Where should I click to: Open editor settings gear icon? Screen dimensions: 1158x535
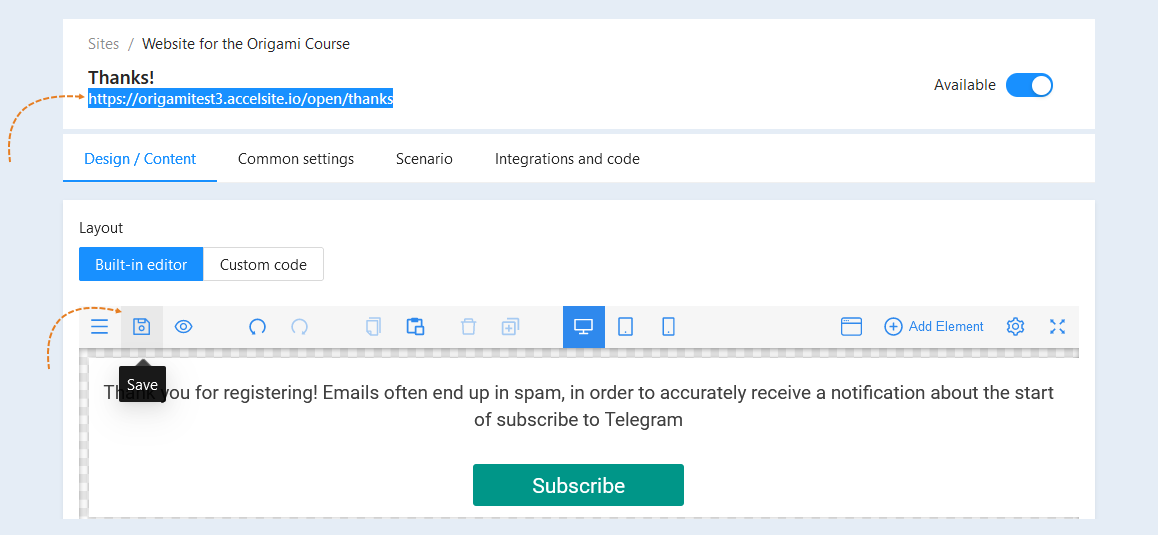tap(1015, 327)
